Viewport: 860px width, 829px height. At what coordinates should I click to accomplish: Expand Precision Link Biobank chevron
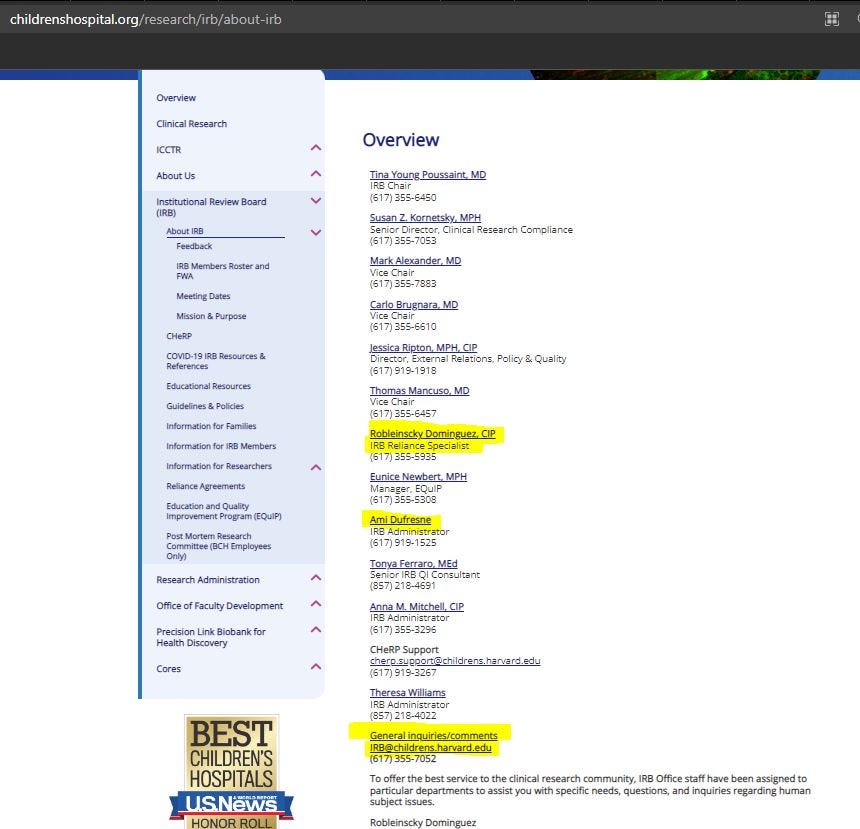pyautogui.click(x=316, y=630)
